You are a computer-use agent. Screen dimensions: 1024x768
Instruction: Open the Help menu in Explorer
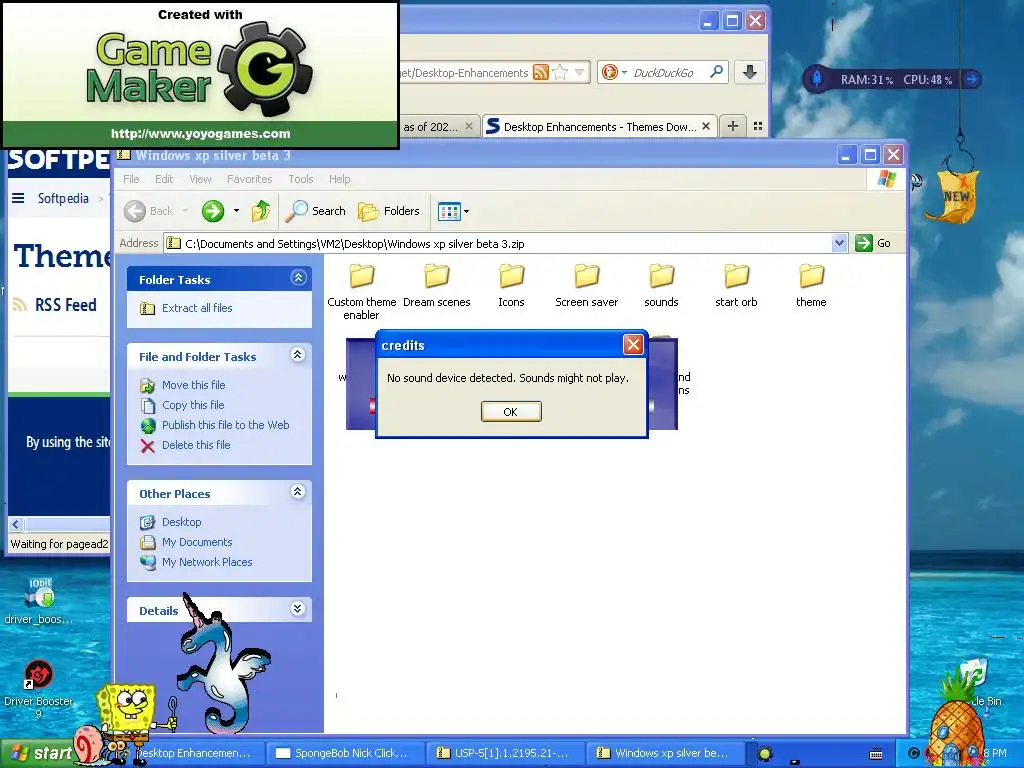(x=340, y=179)
